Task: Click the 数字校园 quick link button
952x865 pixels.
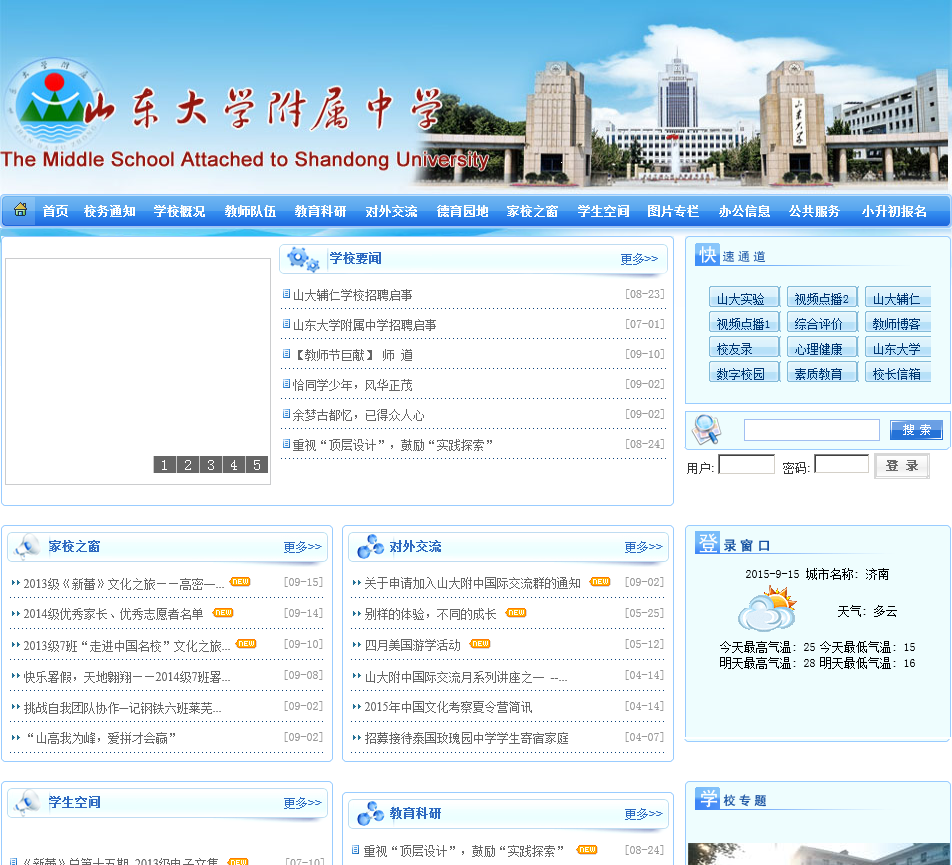Action: pyautogui.click(x=744, y=372)
